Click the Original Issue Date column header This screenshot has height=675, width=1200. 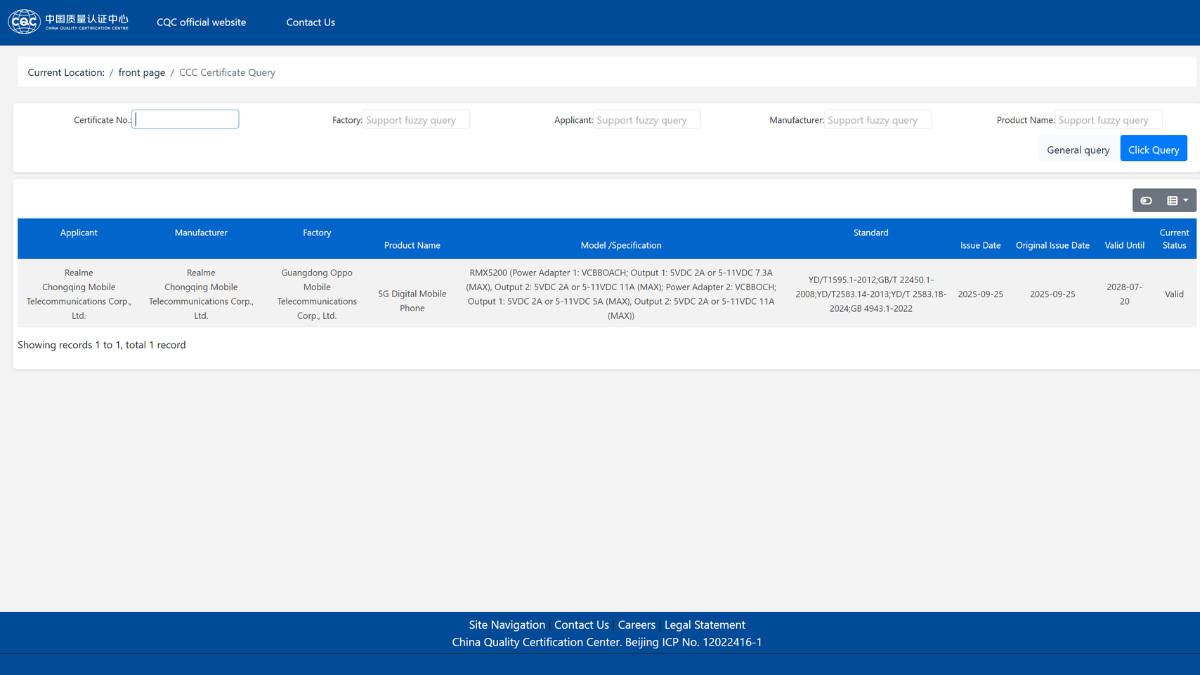pyautogui.click(x=1053, y=245)
